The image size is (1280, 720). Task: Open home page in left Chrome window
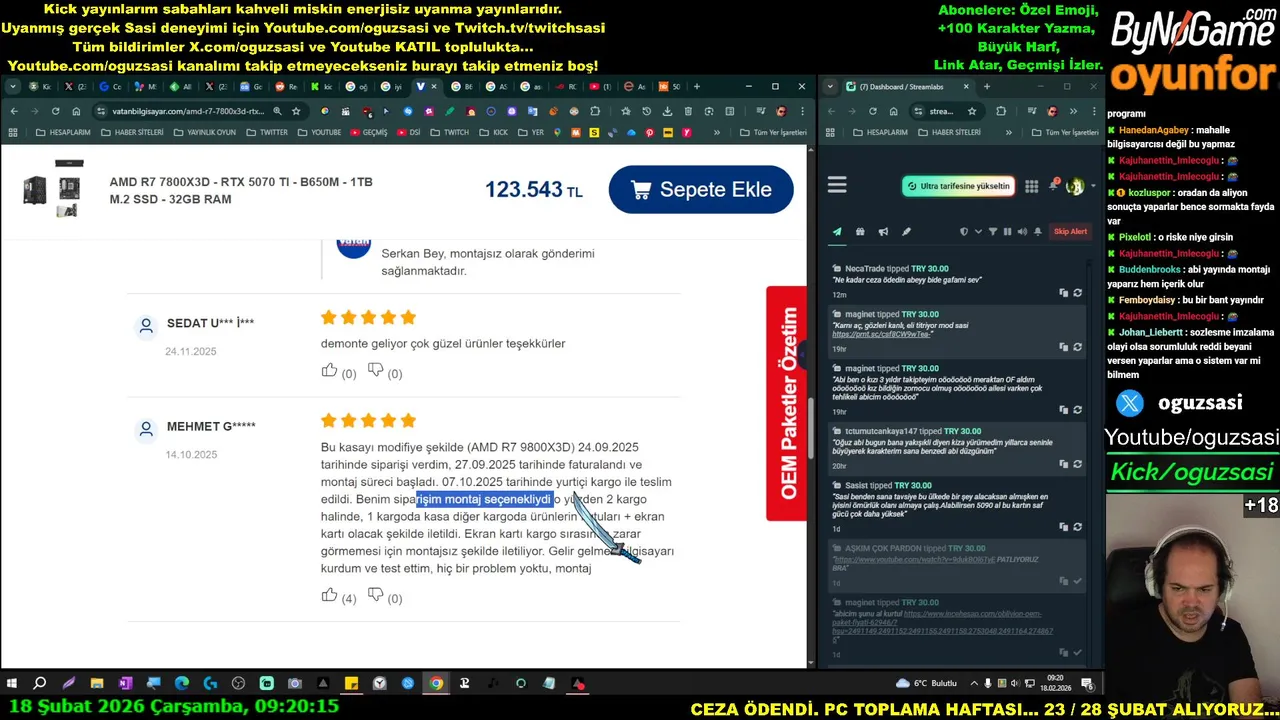coord(76,111)
